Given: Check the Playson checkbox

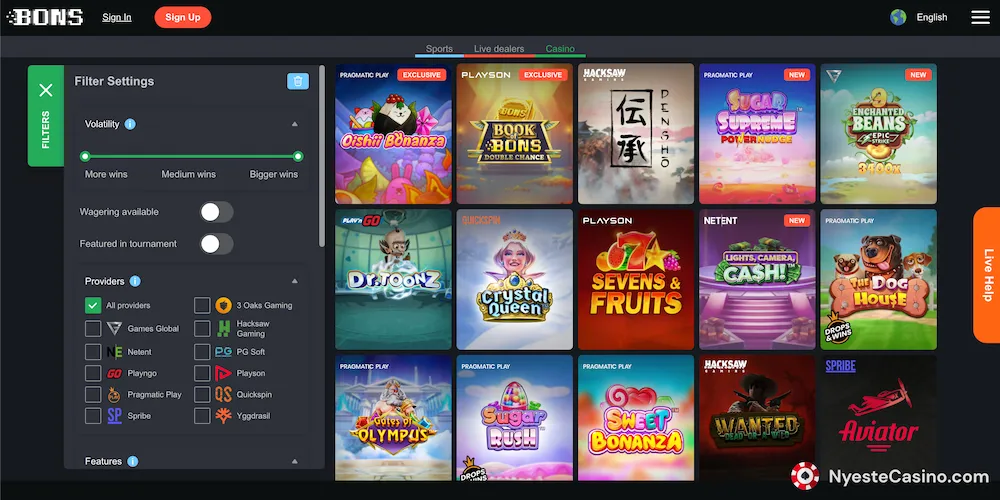Looking at the screenshot, I should tap(202, 373).
